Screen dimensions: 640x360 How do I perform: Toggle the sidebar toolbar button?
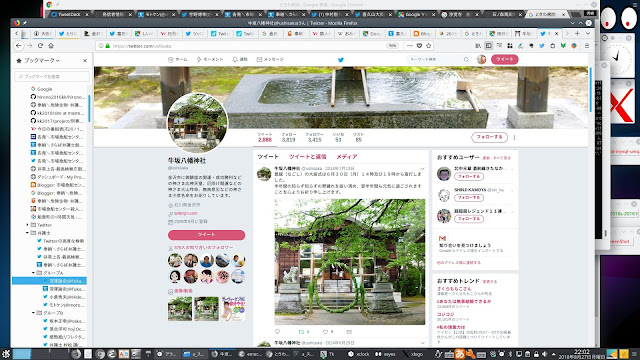[x=489, y=46]
